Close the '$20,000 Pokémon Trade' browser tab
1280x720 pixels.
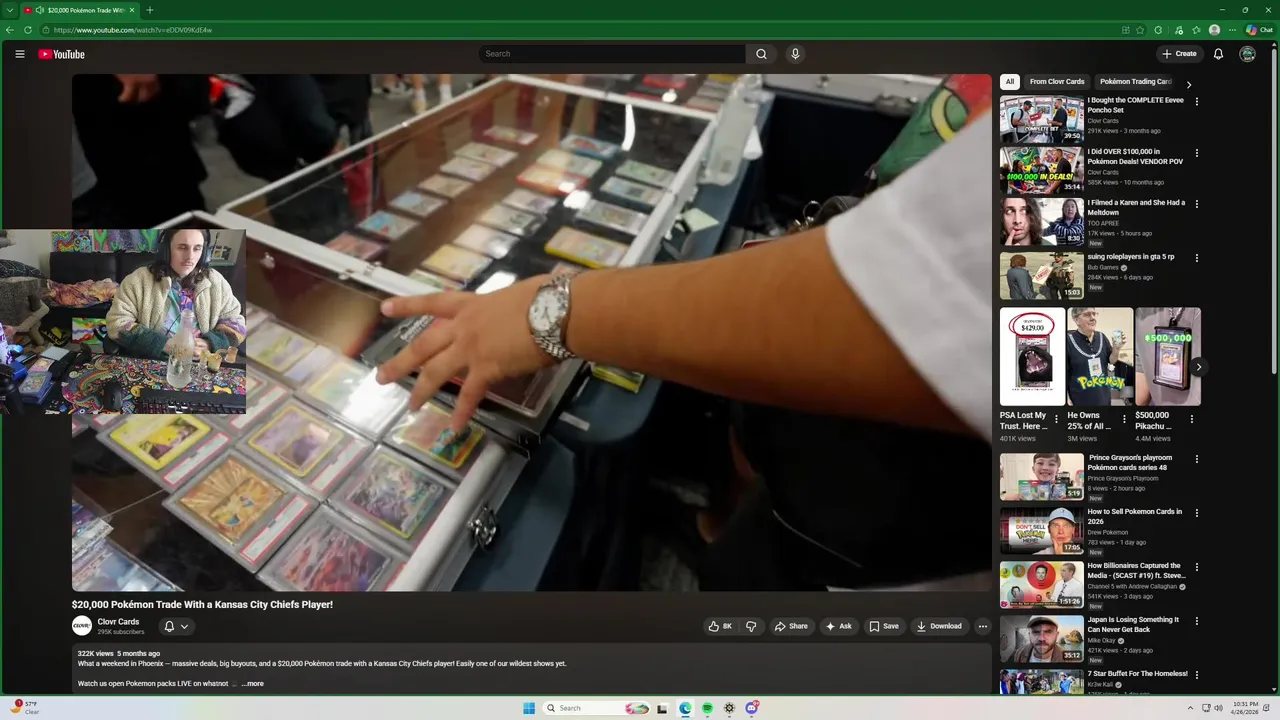[x=132, y=10]
